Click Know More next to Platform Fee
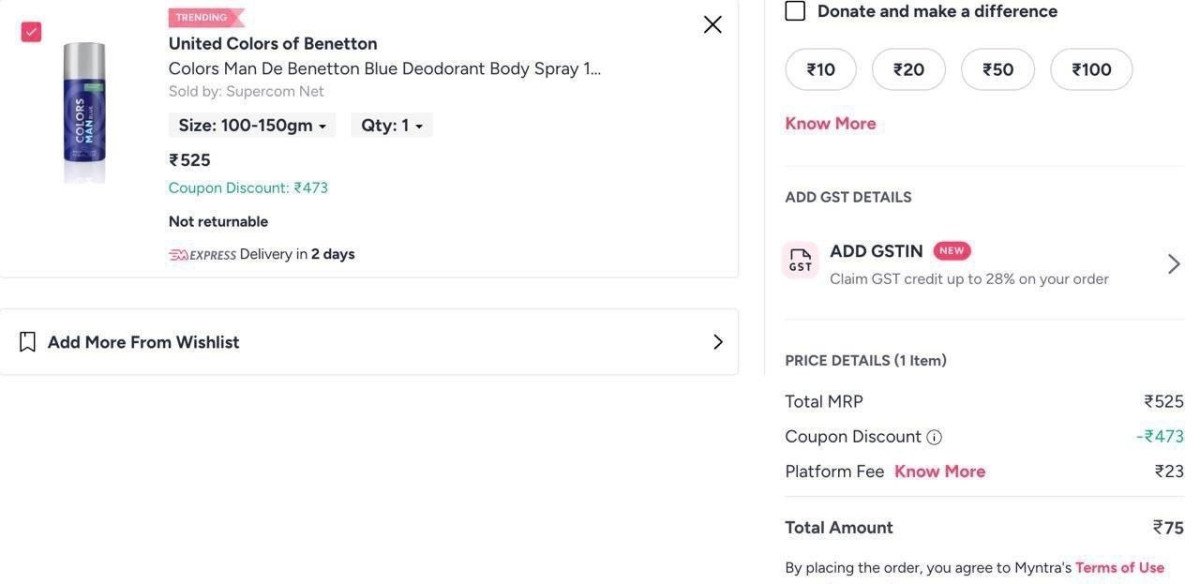The width and height of the screenshot is (1200, 584). [938, 470]
